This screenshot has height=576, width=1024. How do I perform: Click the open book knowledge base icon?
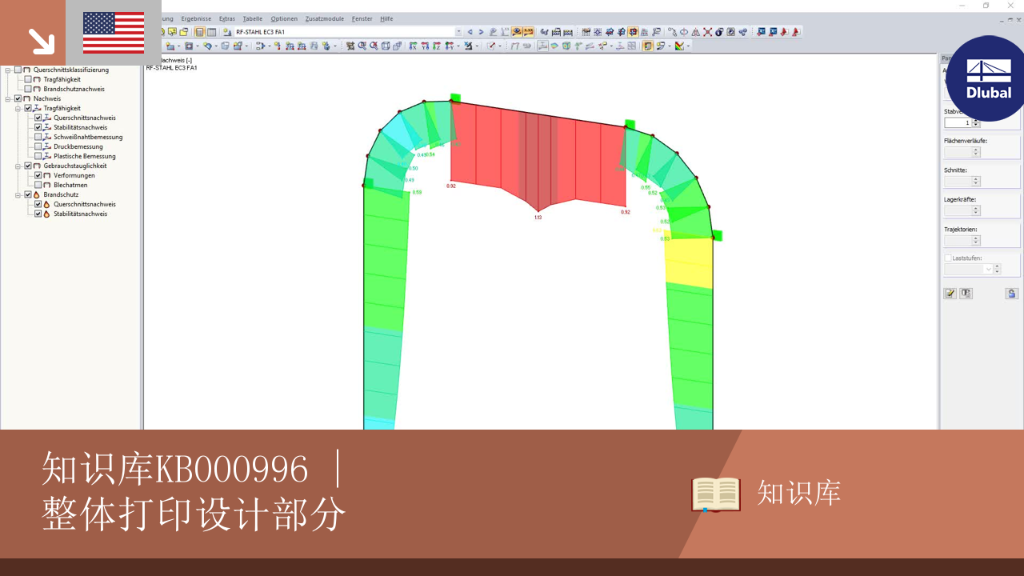point(716,494)
